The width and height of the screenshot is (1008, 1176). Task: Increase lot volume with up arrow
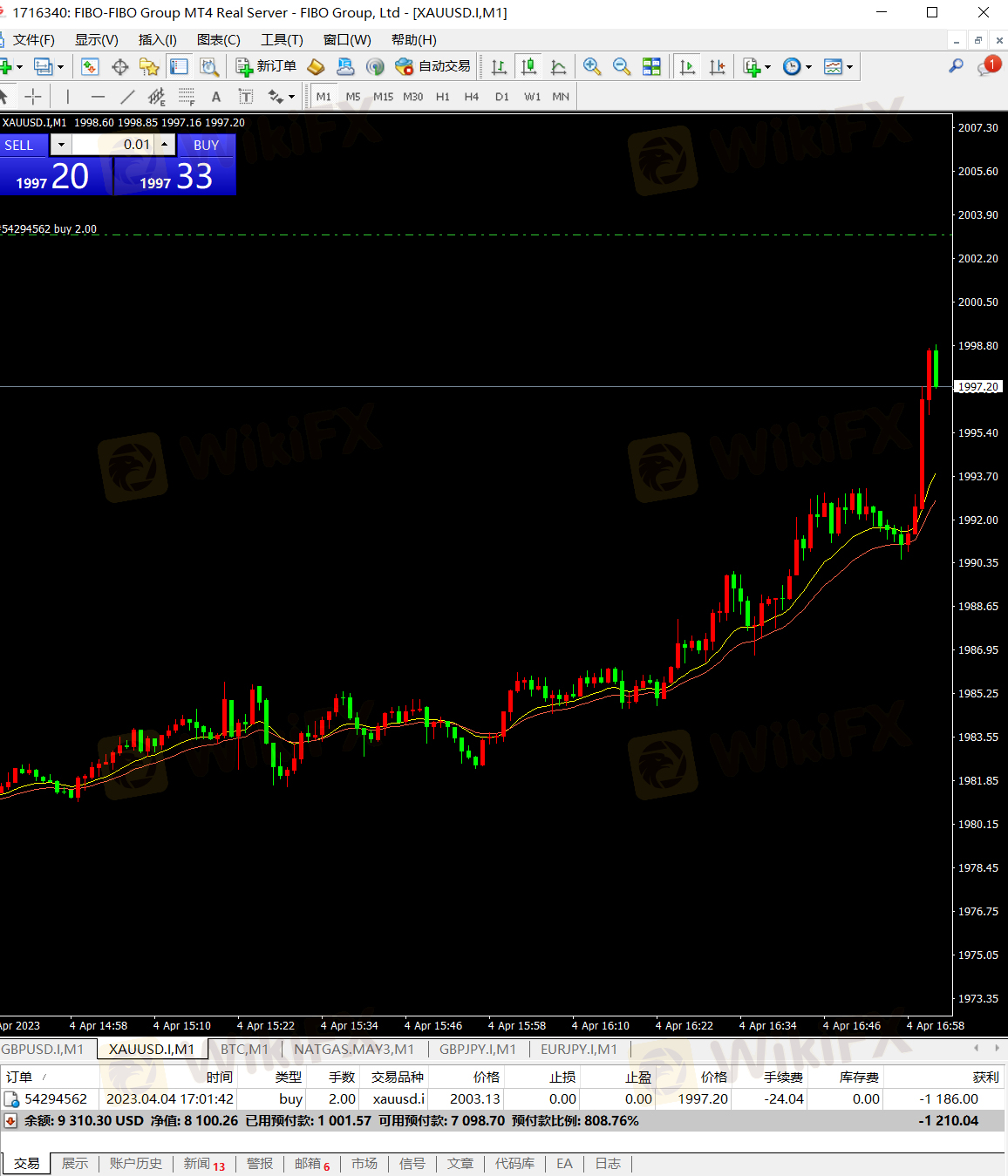(165, 145)
